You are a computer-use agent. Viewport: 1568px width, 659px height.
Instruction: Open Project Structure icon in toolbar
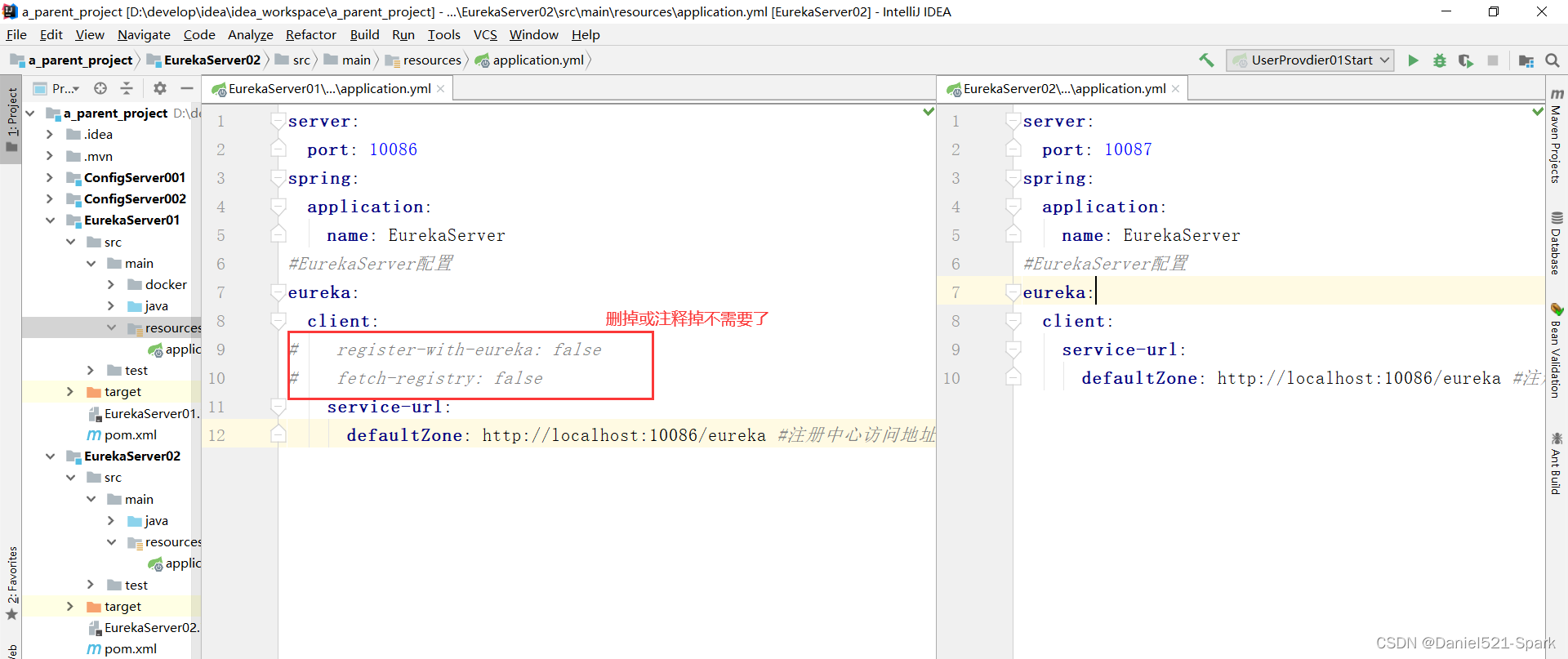[x=1526, y=60]
